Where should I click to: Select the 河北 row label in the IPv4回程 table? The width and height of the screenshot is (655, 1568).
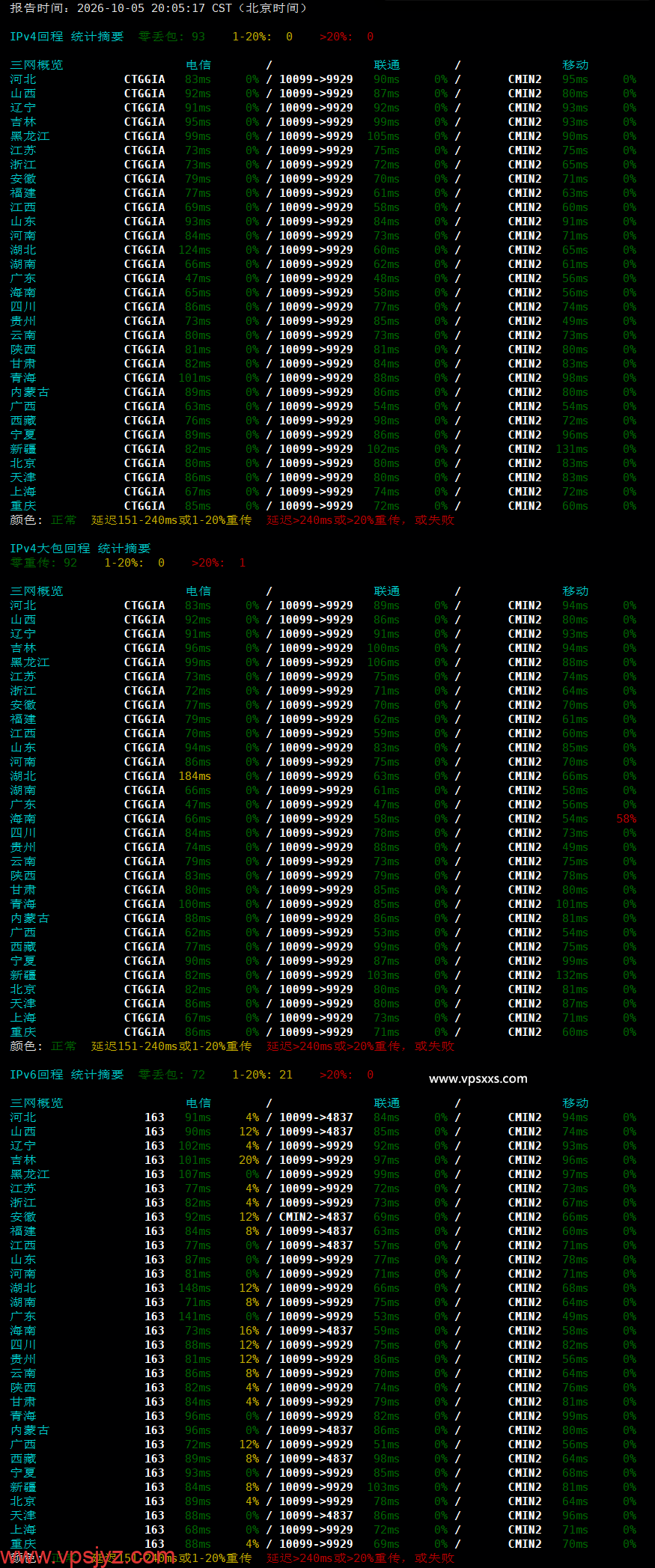click(x=23, y=79)
